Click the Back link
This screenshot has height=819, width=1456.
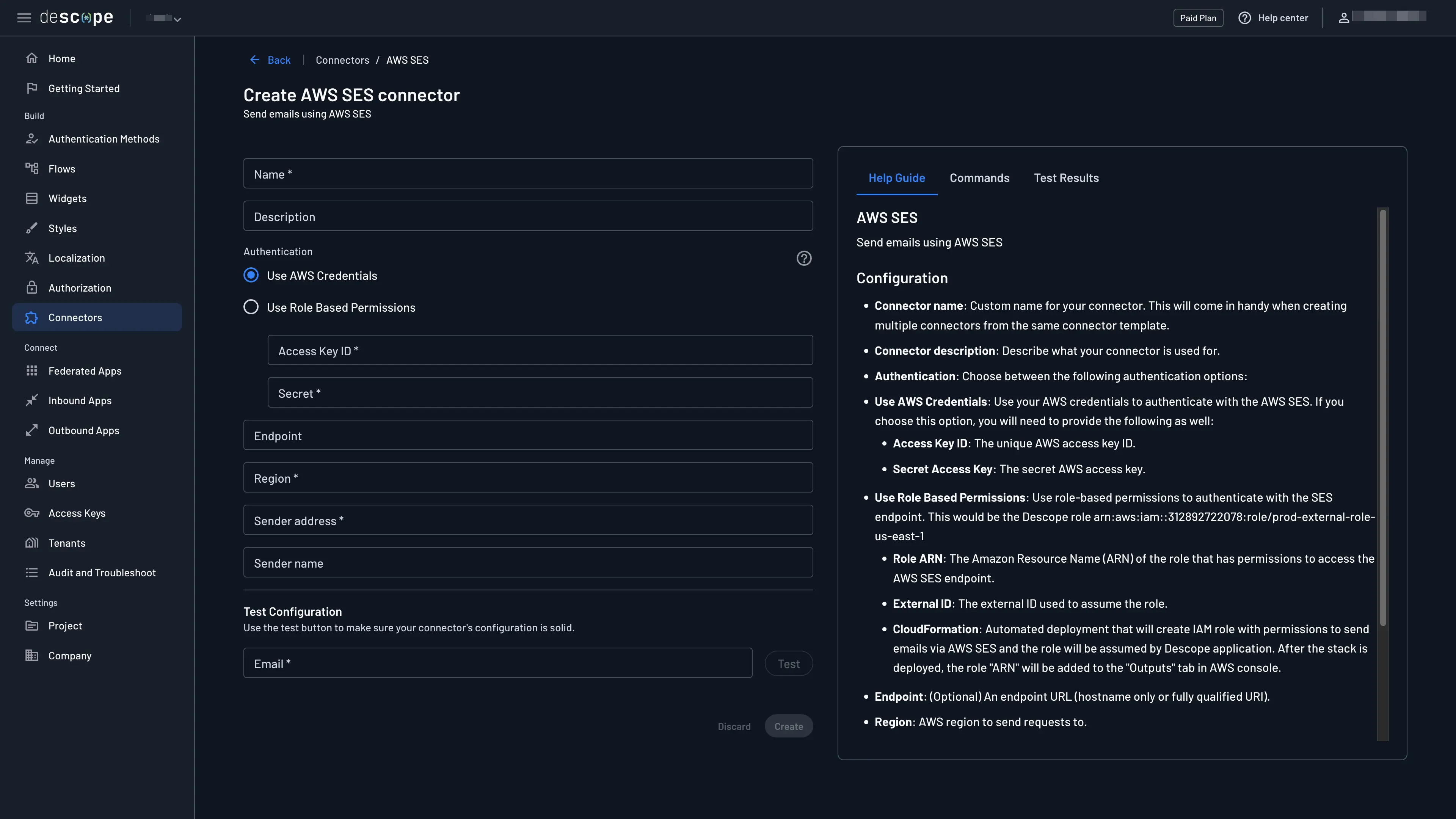click(270, 60)
